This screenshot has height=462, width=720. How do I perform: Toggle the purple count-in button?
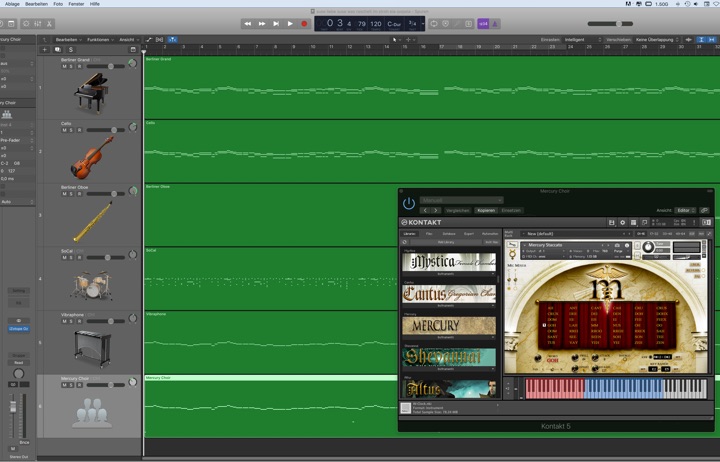[x=483, y=23]
